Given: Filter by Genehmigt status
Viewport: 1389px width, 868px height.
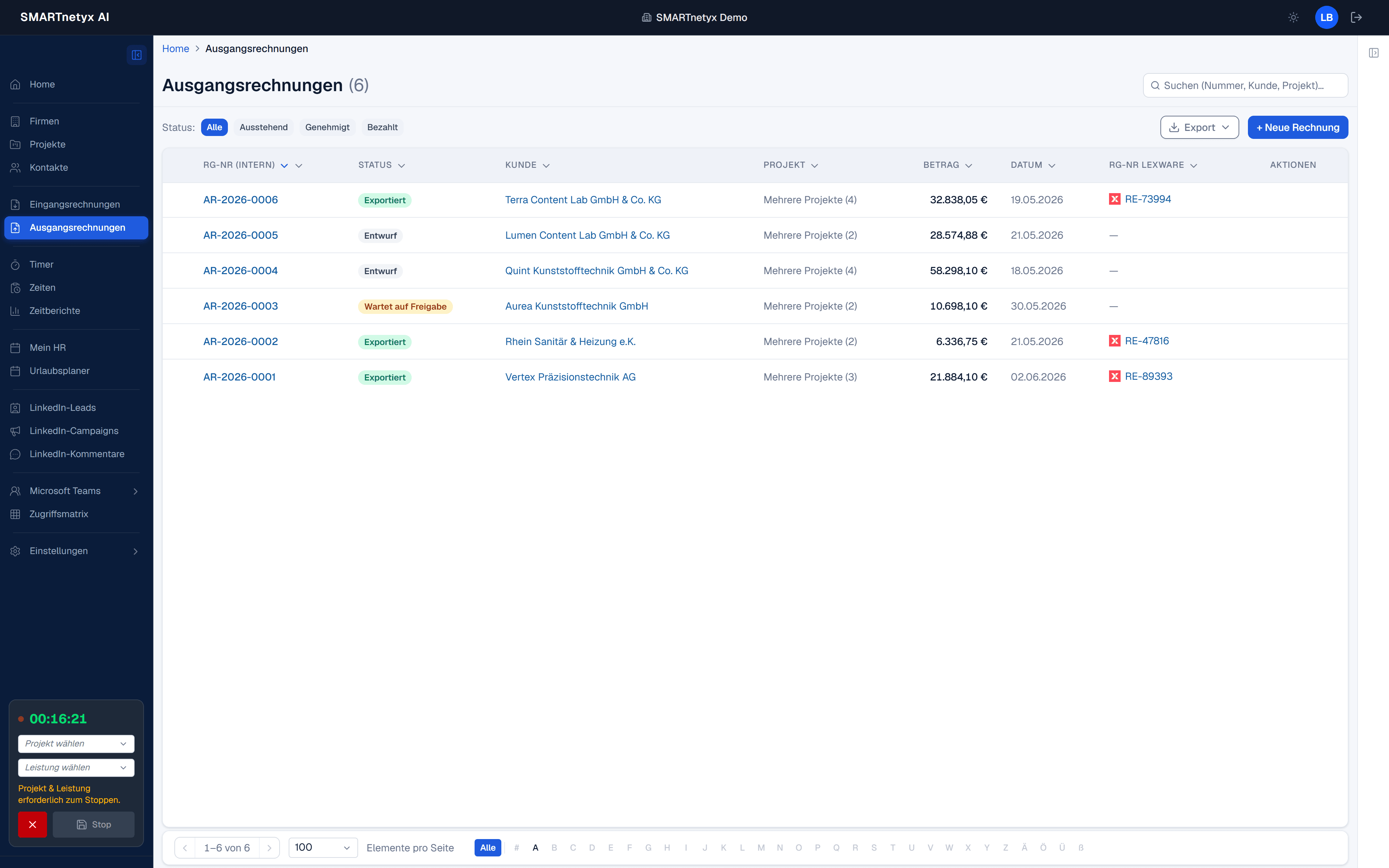Looking at the screenshot, I should coord(327,127).
